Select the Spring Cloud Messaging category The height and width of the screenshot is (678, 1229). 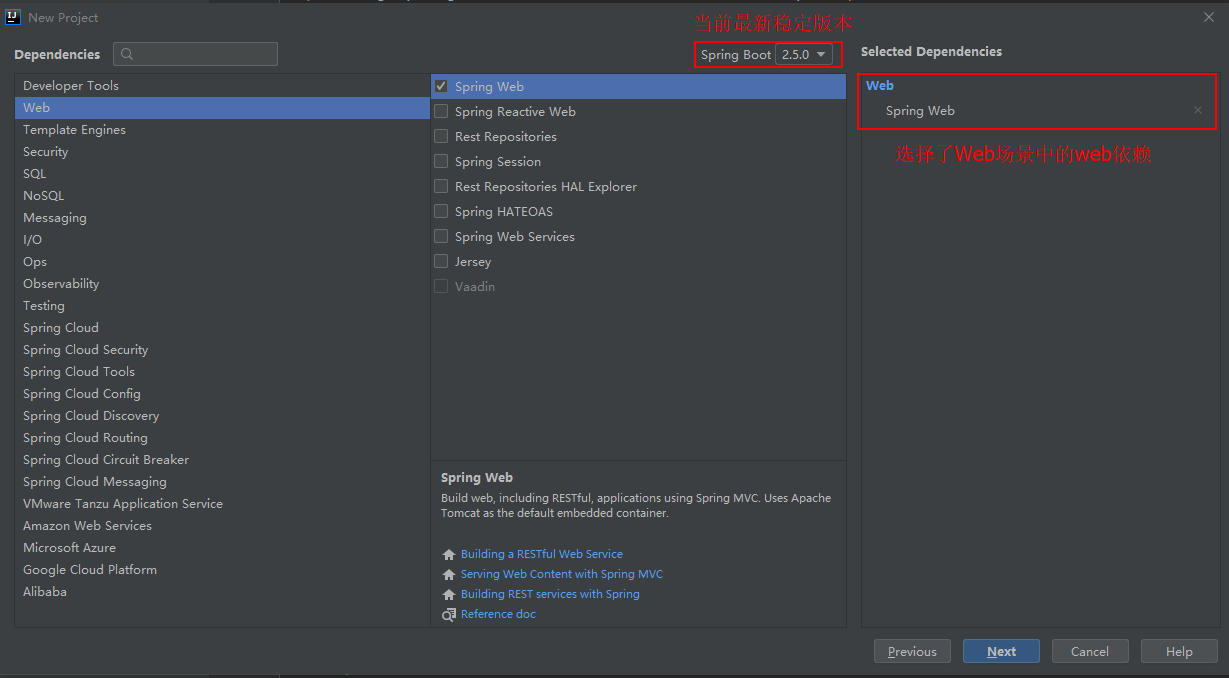click(222, 482)
